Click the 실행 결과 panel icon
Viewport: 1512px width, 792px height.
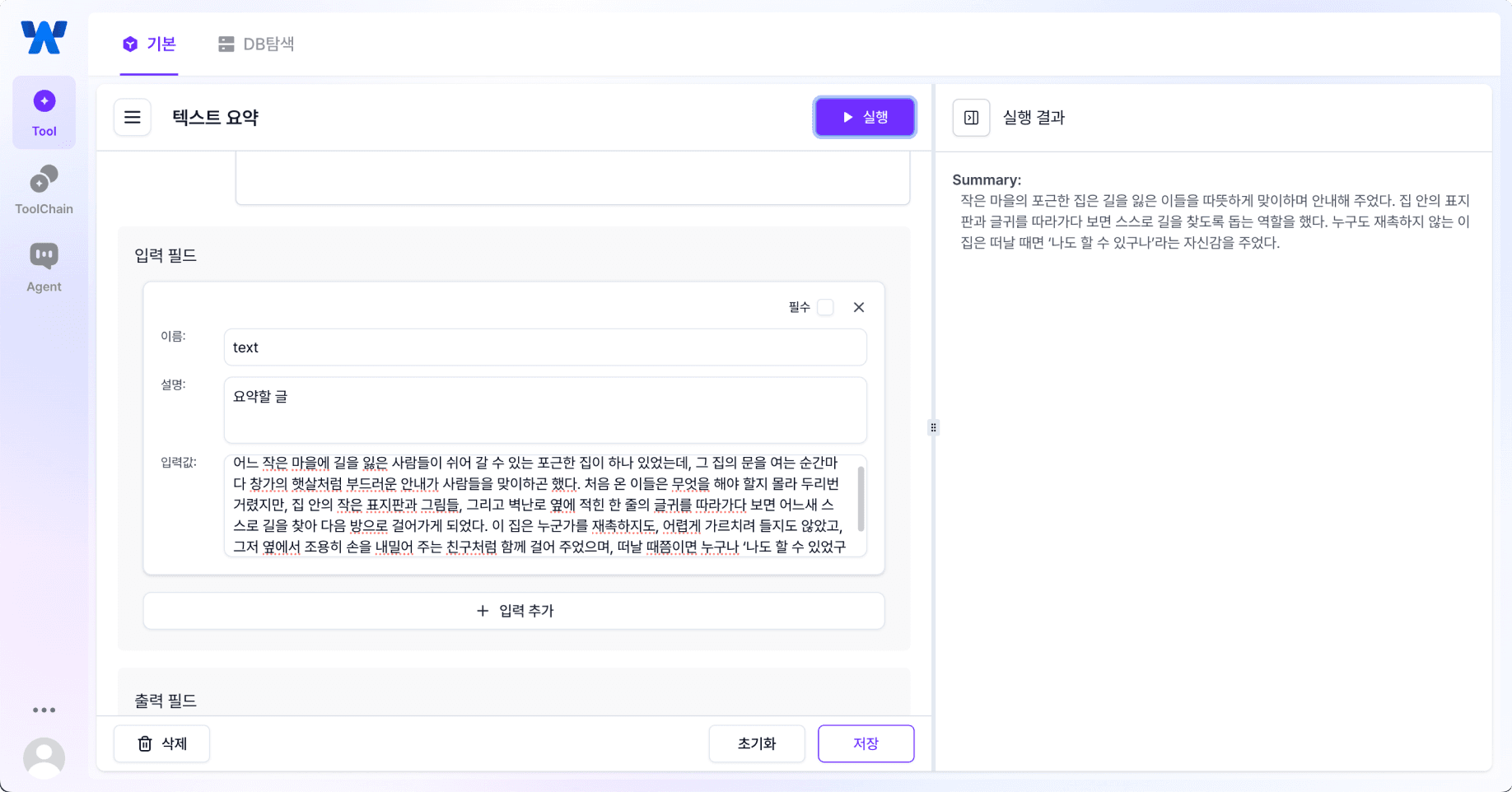pos(971,117)
